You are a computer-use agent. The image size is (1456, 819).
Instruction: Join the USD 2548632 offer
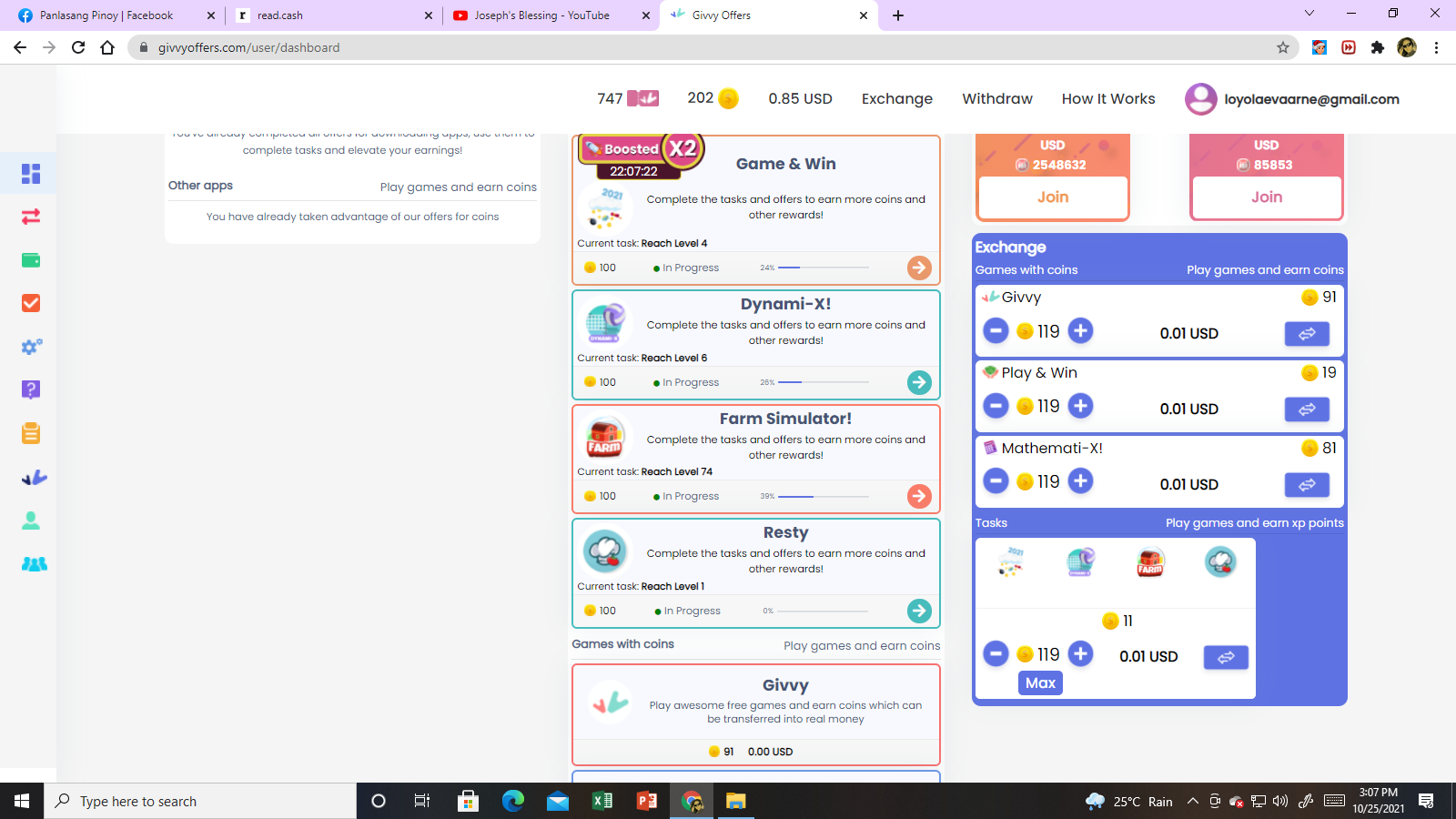(x=1053, y=197)
